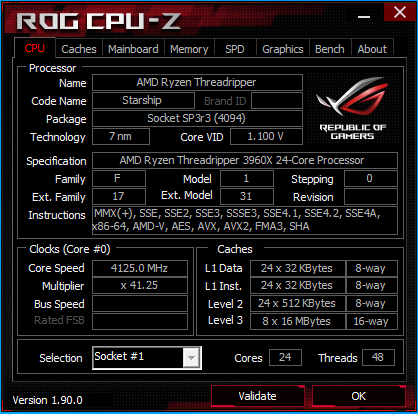Screen dimensions: 418x414
Task: Click the Instructions field listing MMX, SSE
Action: pyautogui.click(x=245, y=220)
